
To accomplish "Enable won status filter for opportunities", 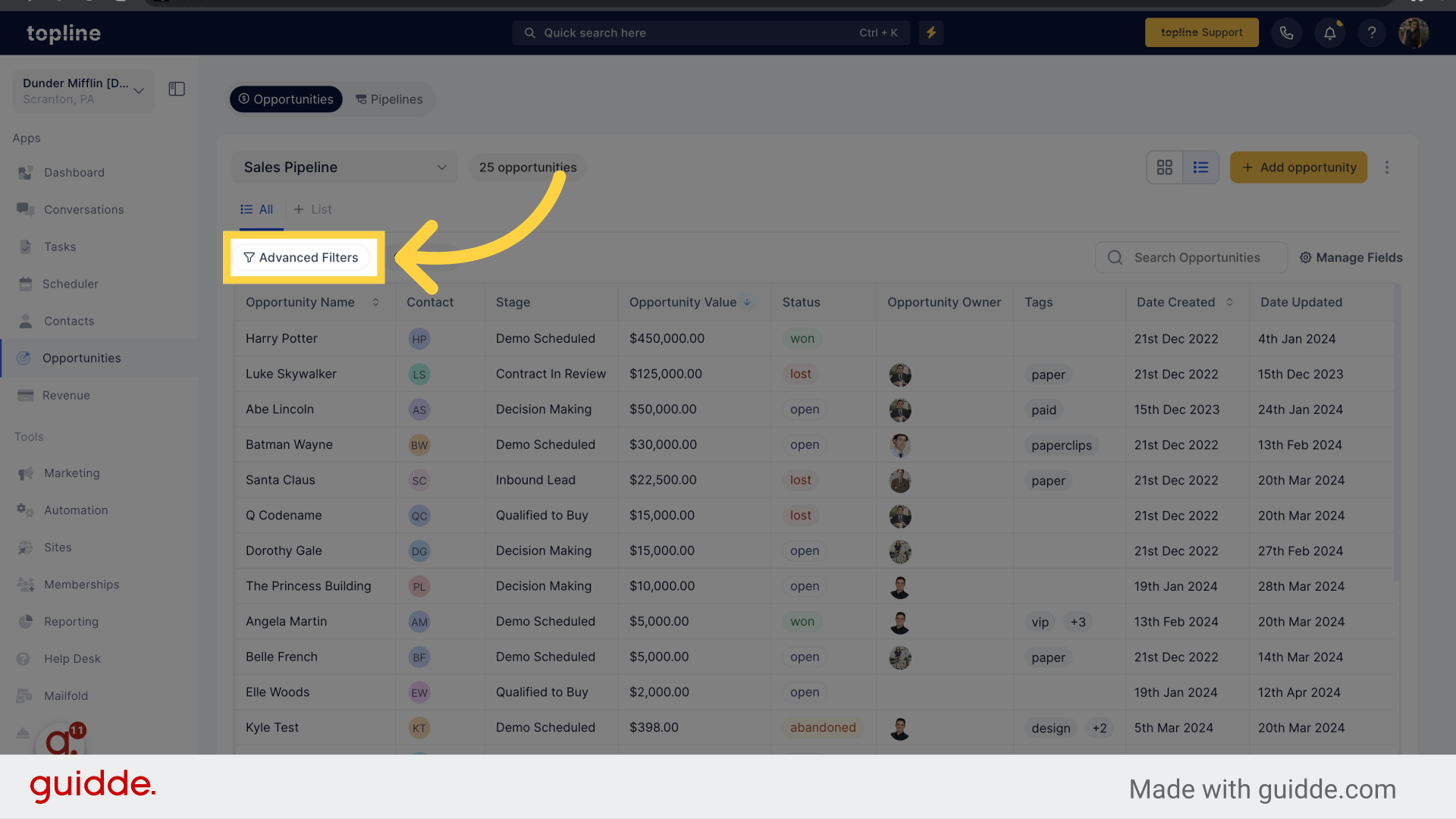I will [x=300, y=257].
